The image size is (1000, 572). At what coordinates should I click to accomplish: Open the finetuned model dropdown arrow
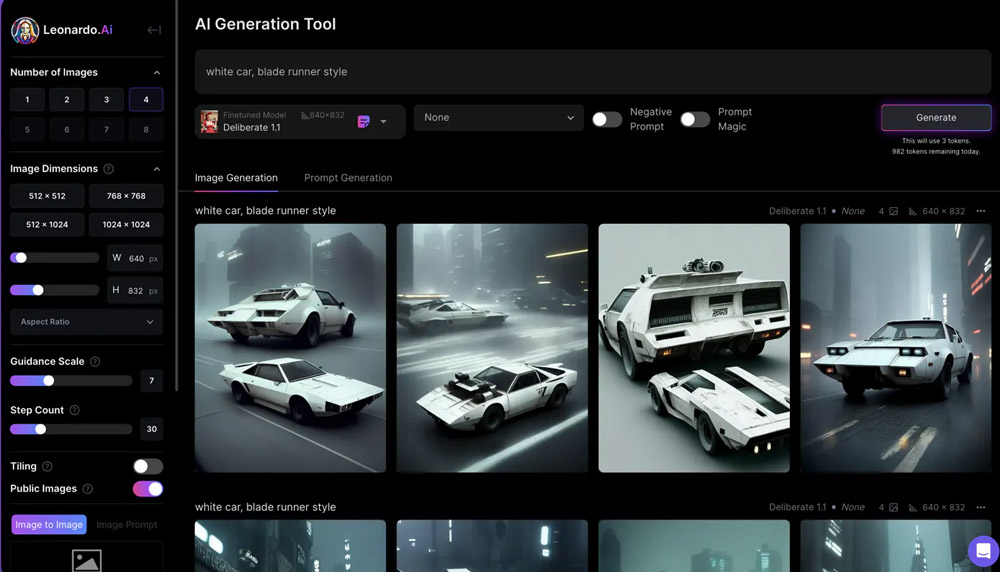pyautogui.click(x=383, y=121)
